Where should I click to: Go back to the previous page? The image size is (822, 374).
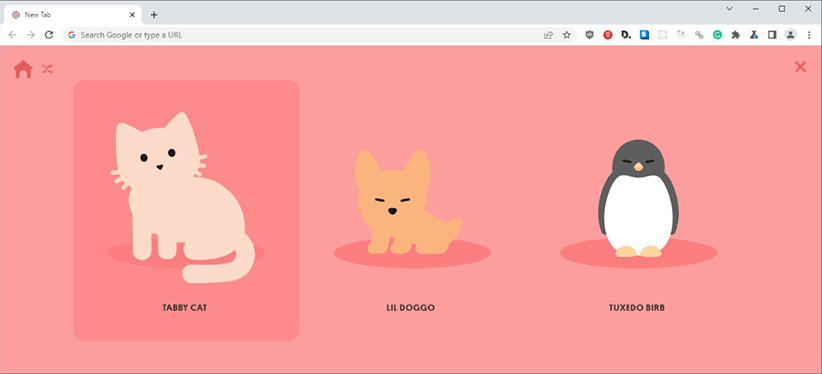(x=13, y=35)
